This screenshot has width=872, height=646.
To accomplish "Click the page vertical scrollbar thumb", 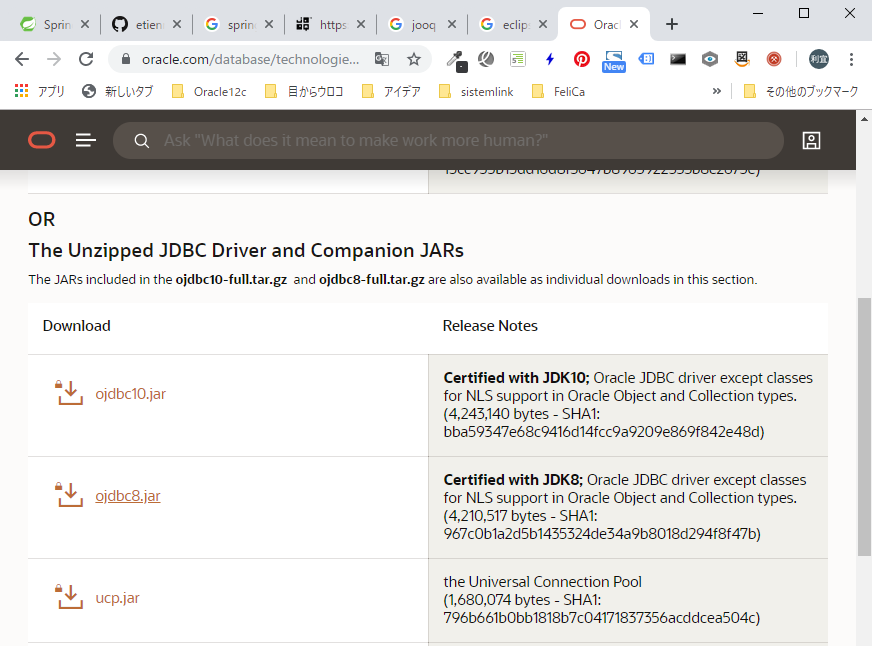I will pos(864,427).
